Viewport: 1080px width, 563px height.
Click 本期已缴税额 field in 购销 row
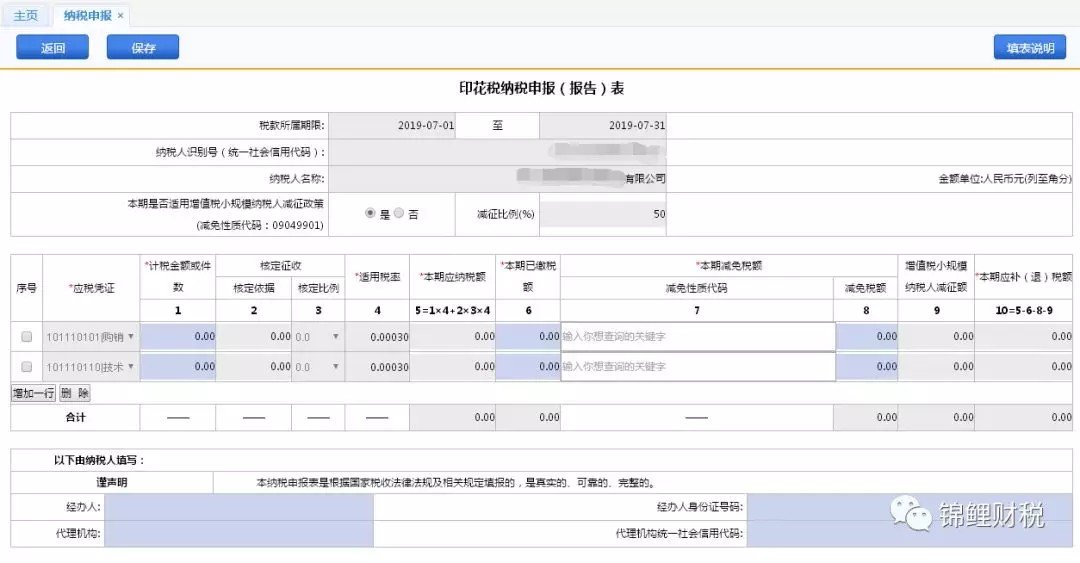pyautogui.click(x=528, y=336)
